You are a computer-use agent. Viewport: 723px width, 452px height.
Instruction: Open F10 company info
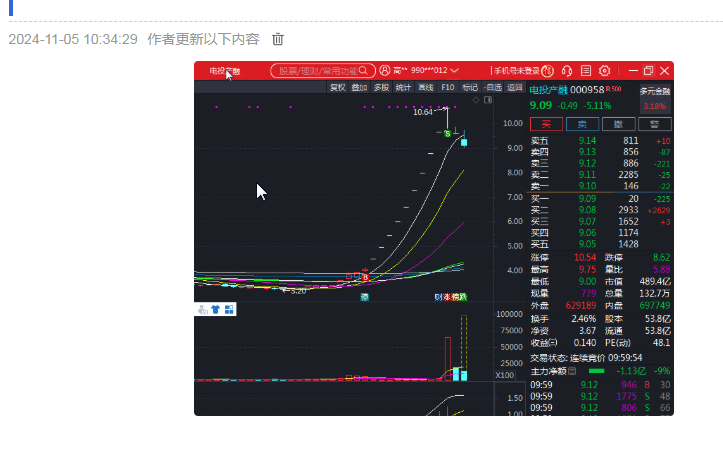448,87
